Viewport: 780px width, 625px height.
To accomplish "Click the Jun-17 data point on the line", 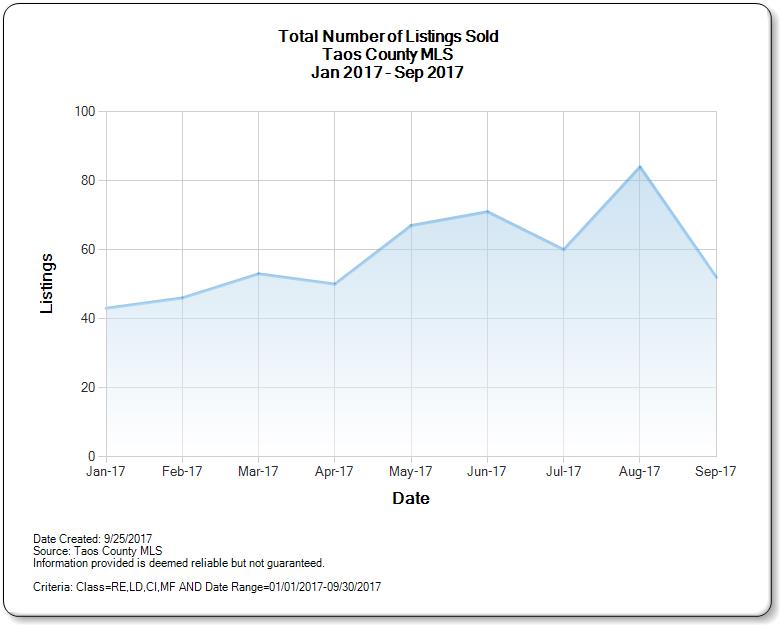I will click(487, 211).
